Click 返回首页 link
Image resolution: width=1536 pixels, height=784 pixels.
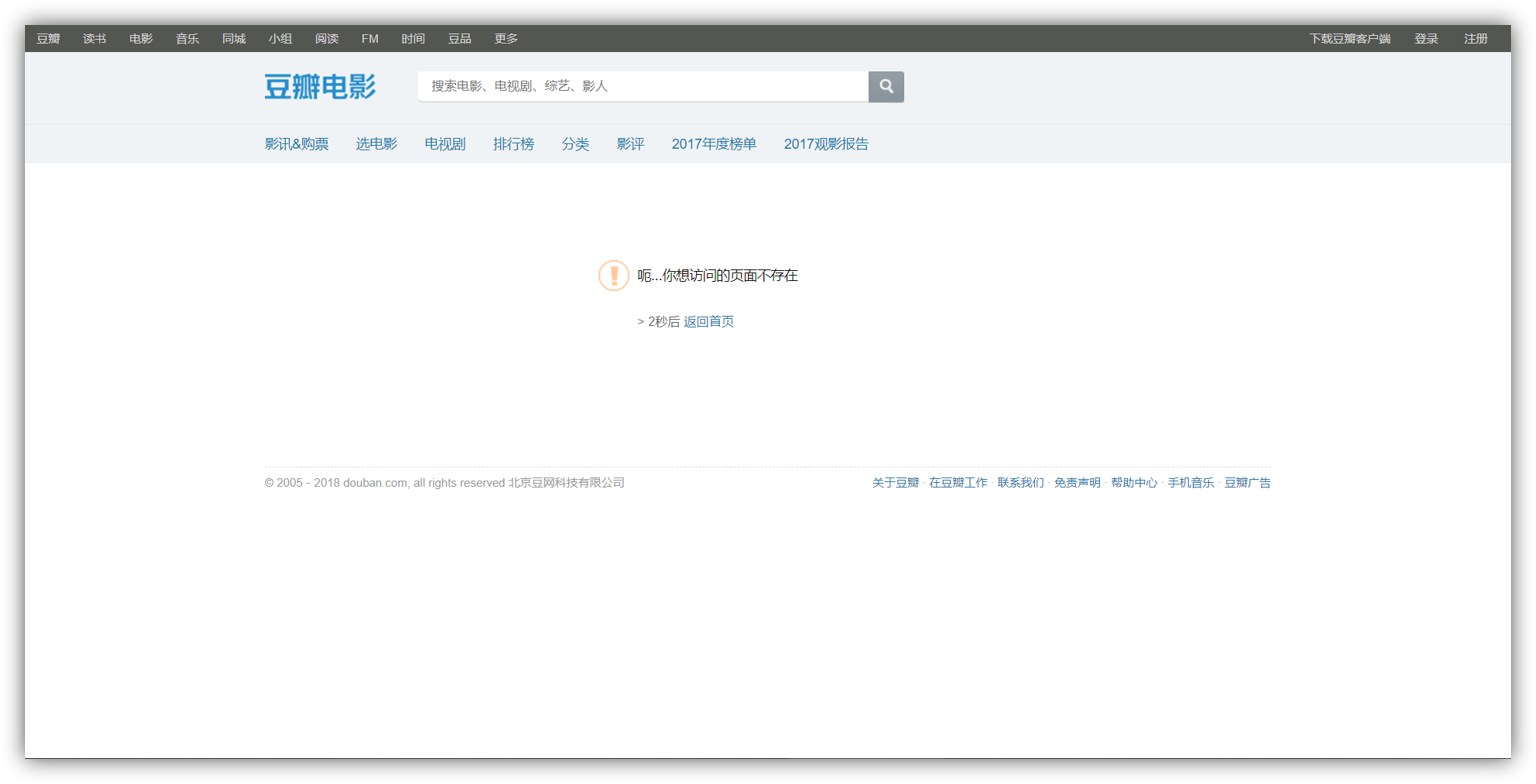709,322
